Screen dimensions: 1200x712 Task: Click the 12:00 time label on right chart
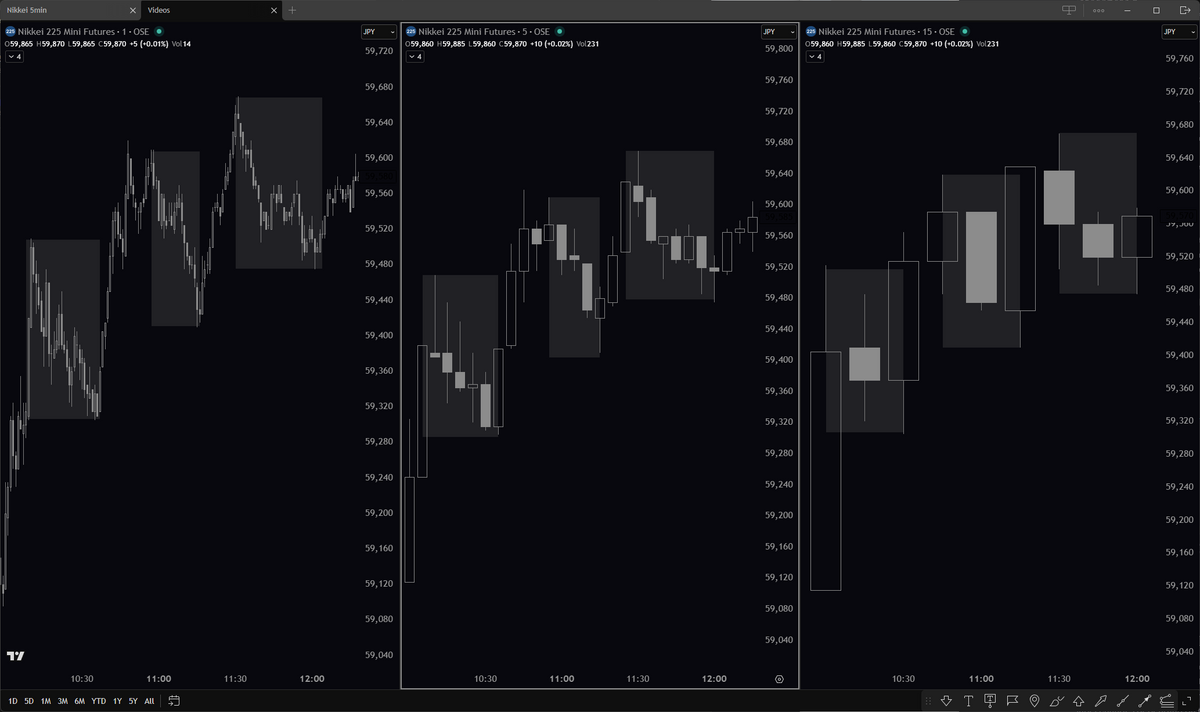tap(1137, 679)
